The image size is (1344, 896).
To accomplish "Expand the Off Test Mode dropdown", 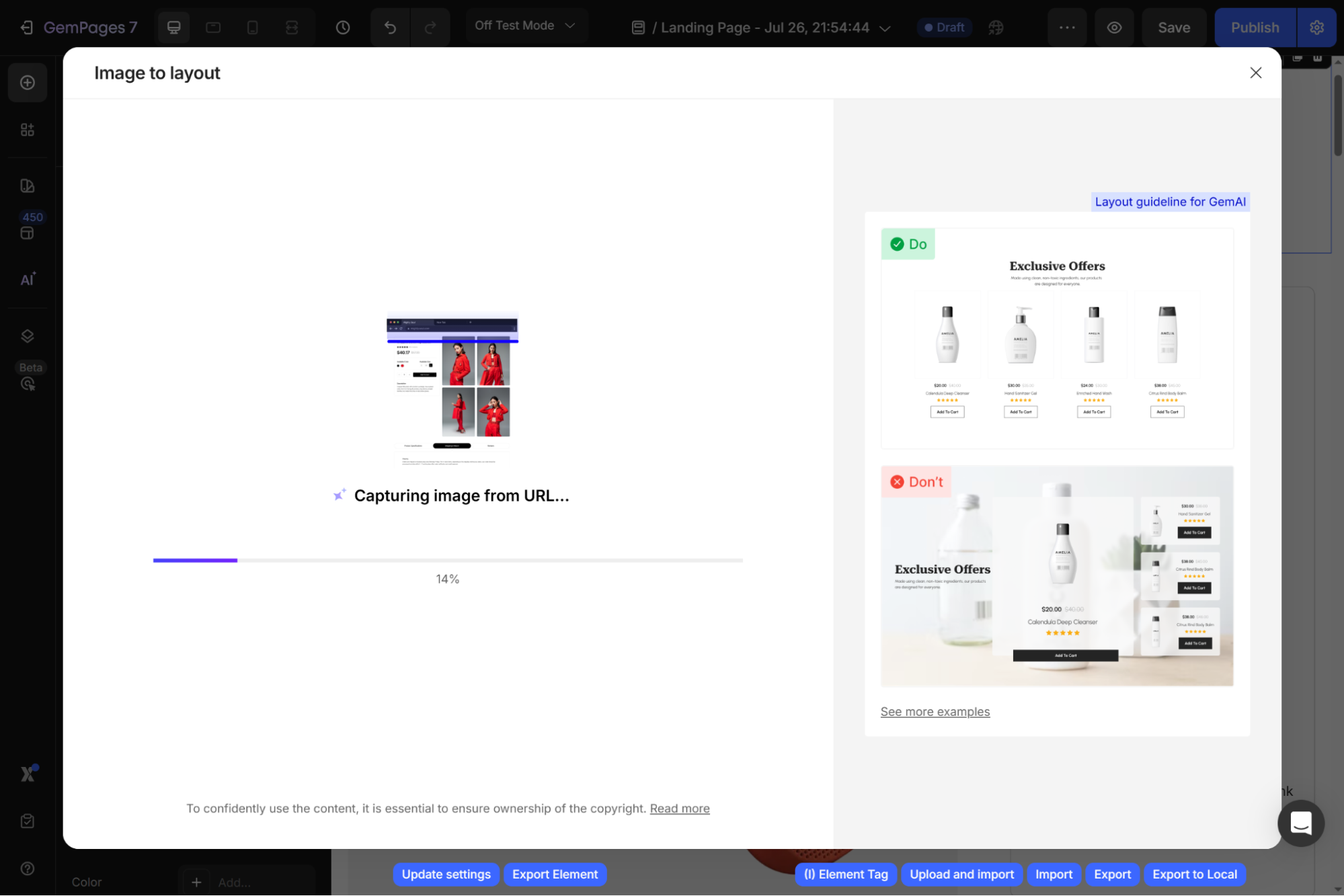I will 525,26.
